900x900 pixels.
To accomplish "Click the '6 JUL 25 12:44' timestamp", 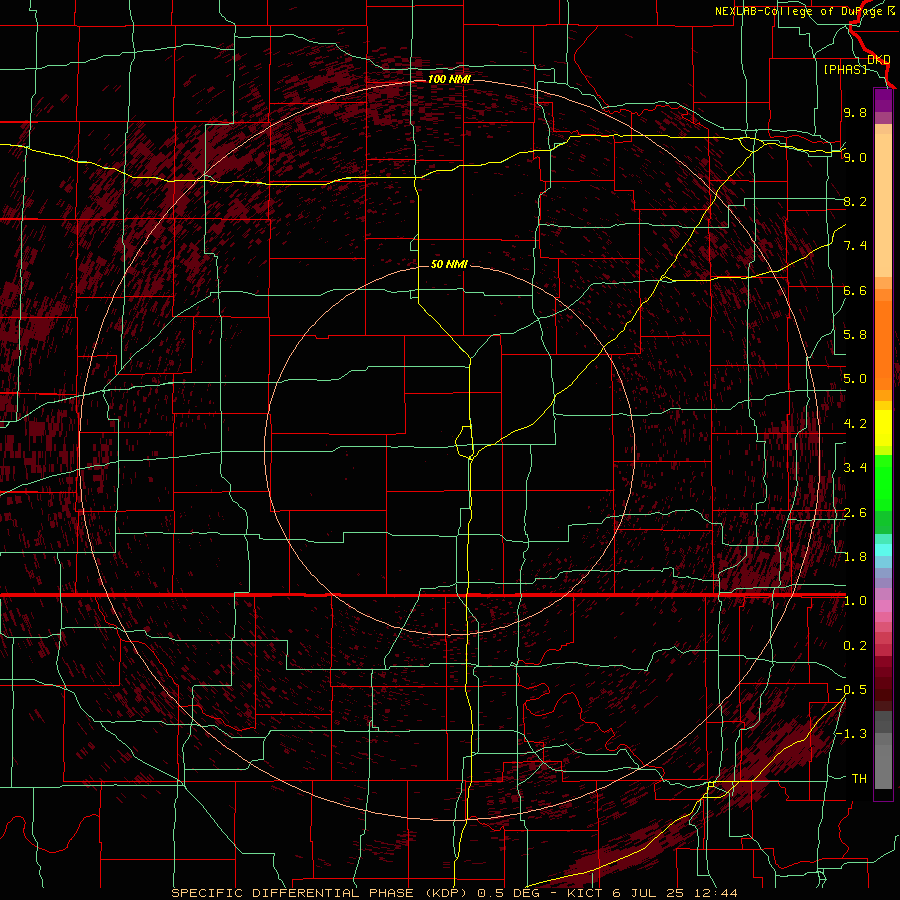I will click(675, 893).
